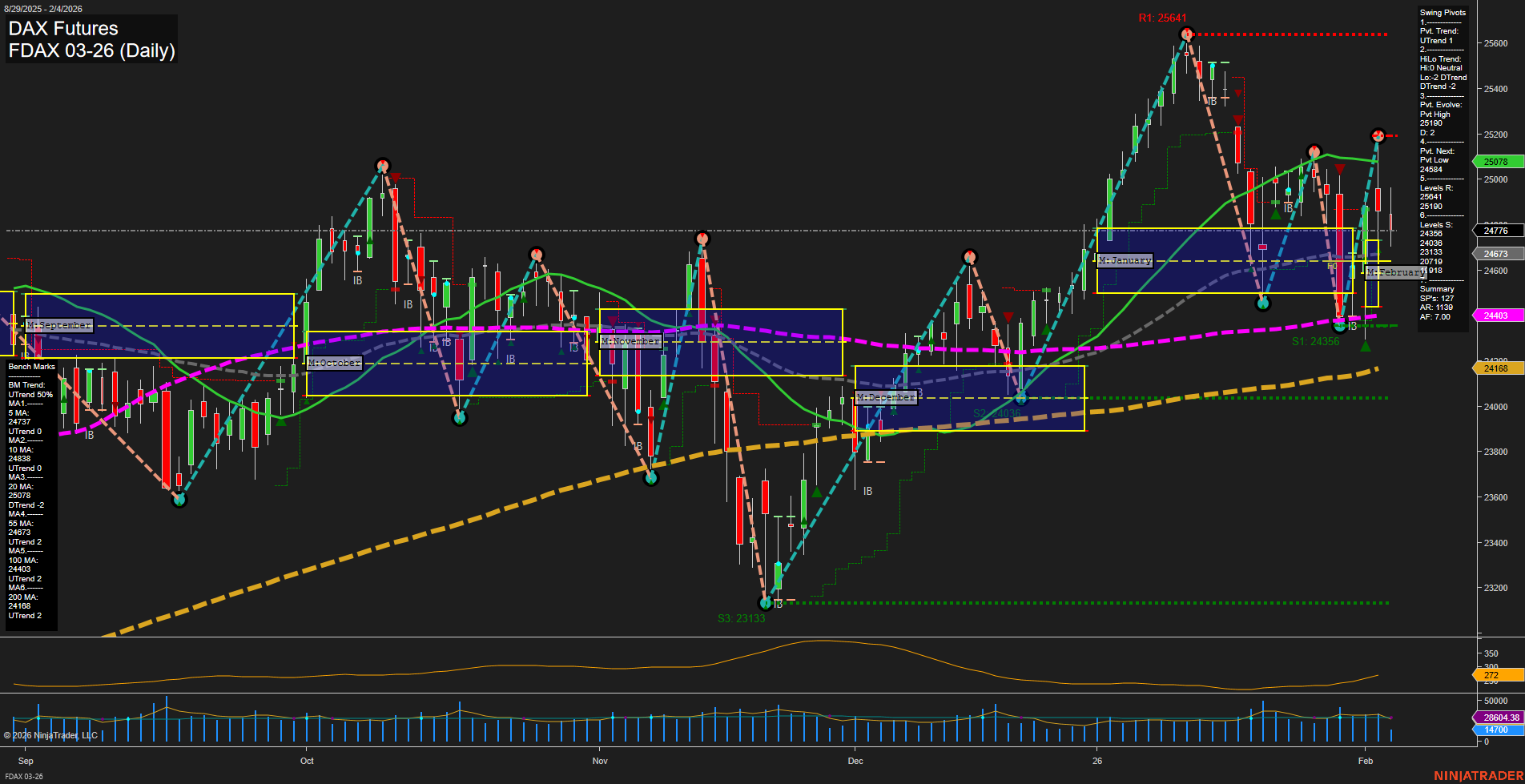Click the orange 24168 200-MA axis marker
Image resolution: width=1525 pixels, height=784 pixels.
click(1497, 368)
